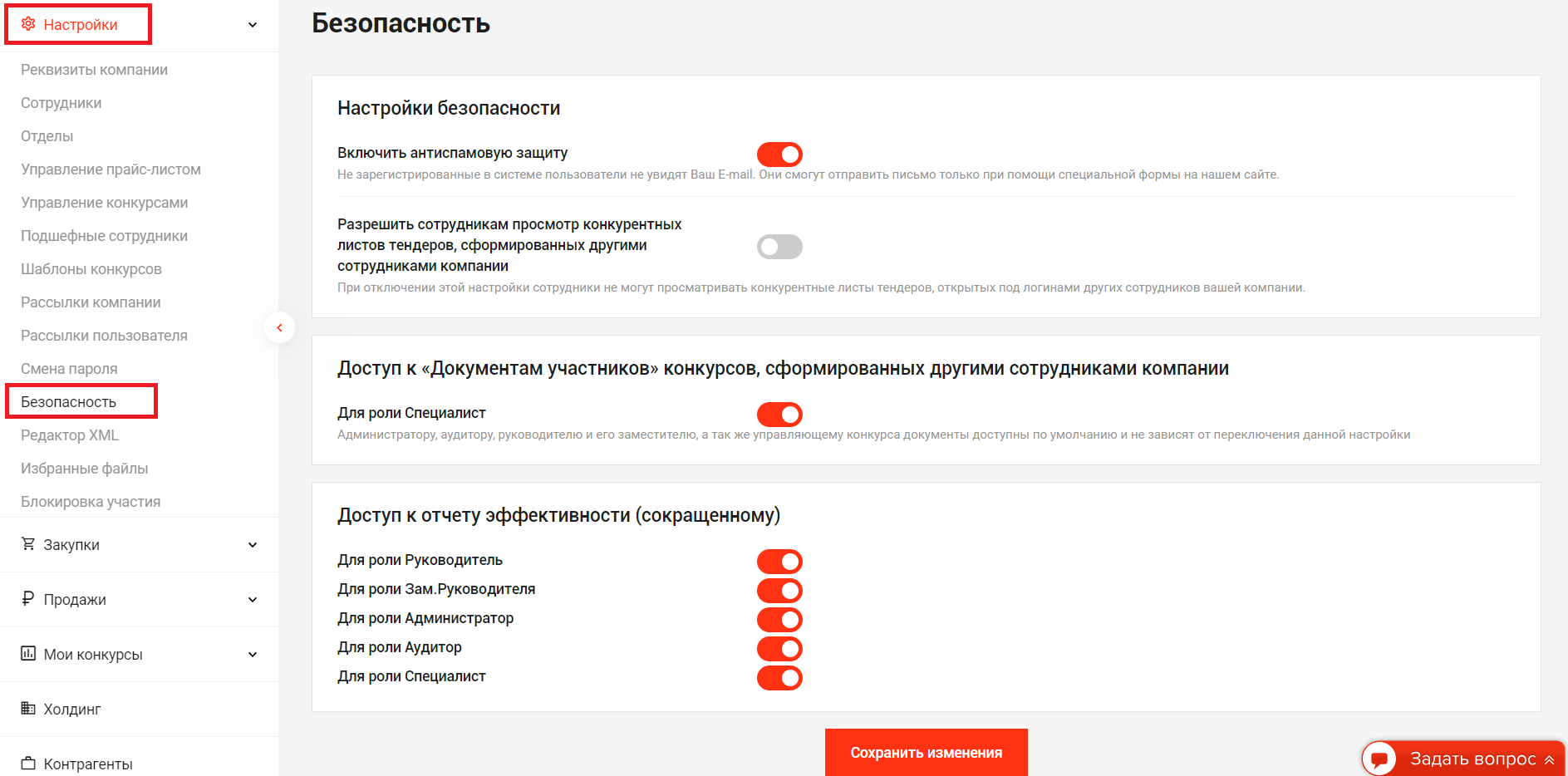Screen dimensions: 1568x776
Task: Open the Задать вопрос chat widget
Action: point(1472,759)
